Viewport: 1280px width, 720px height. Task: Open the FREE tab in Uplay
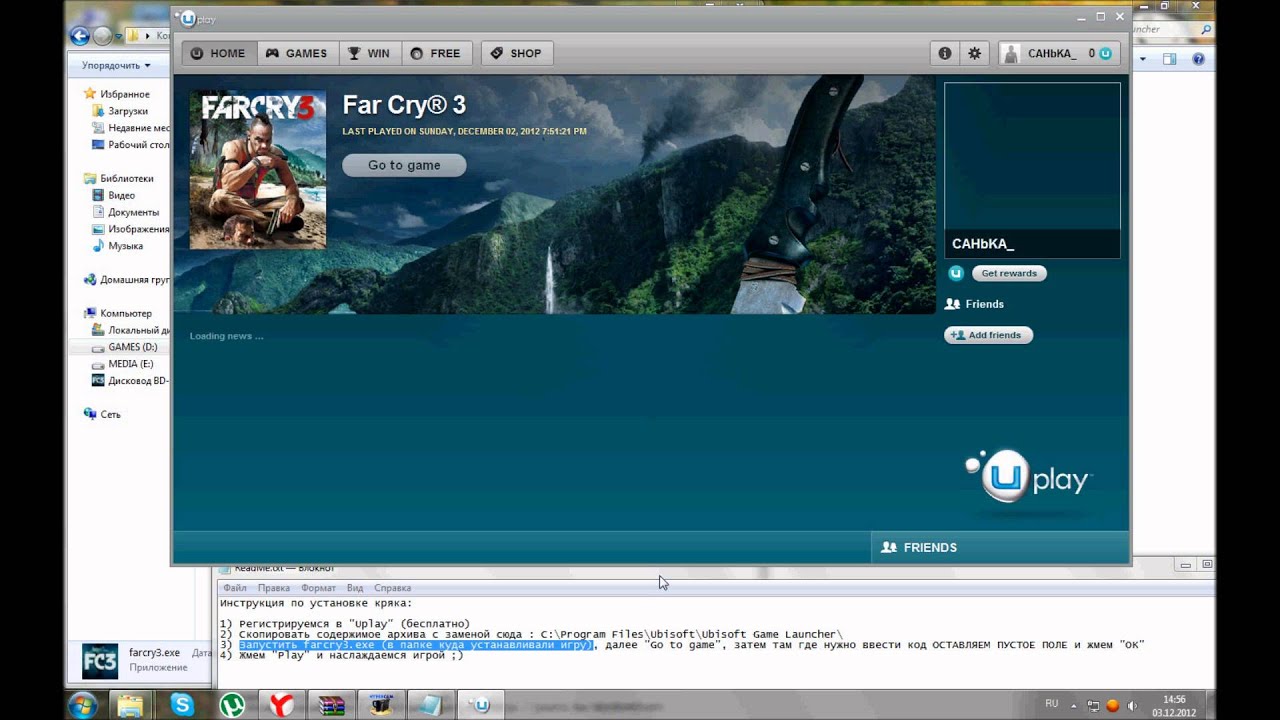pyautogui.click(x=436, y=53)
